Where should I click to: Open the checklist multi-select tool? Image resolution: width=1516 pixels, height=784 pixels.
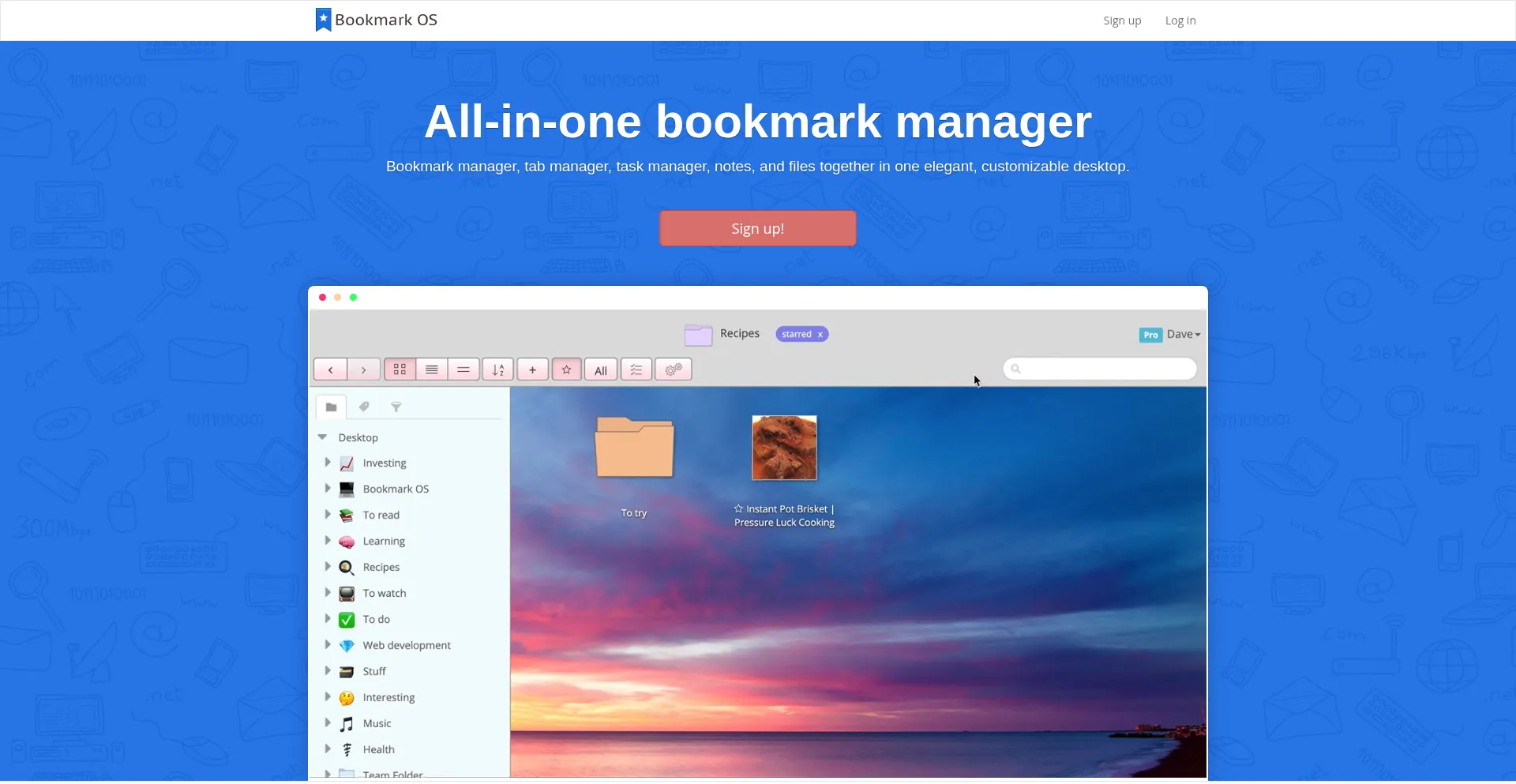(x=636, y=369)
